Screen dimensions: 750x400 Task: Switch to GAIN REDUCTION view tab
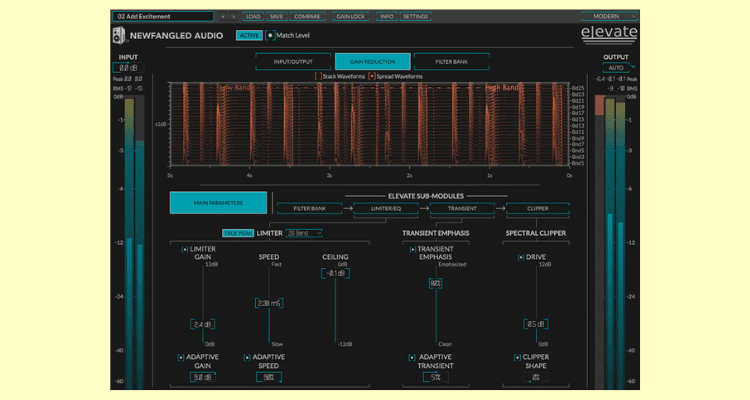[373, 62]
